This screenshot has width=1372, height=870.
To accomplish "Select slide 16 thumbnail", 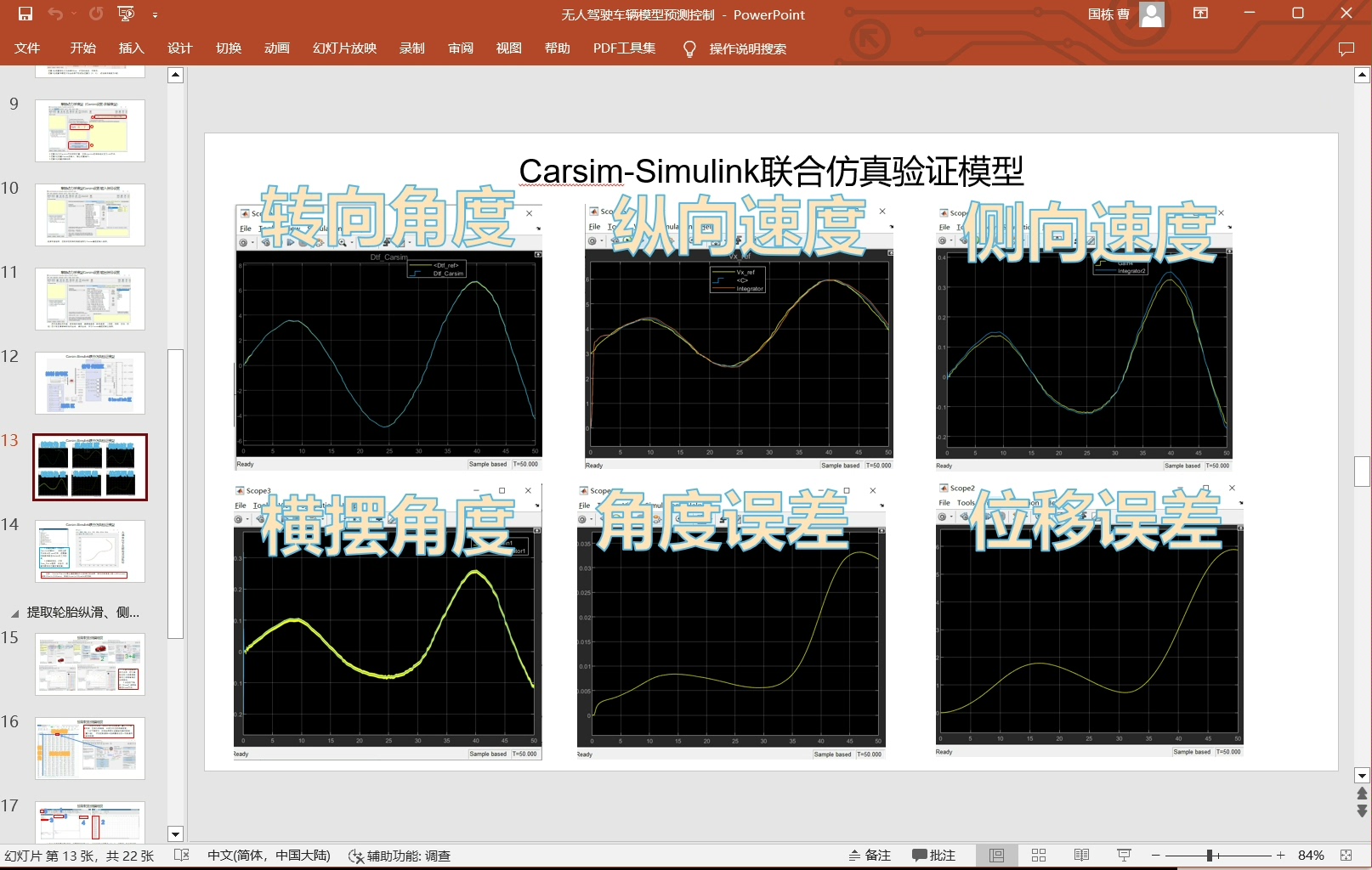I will 90,749.
